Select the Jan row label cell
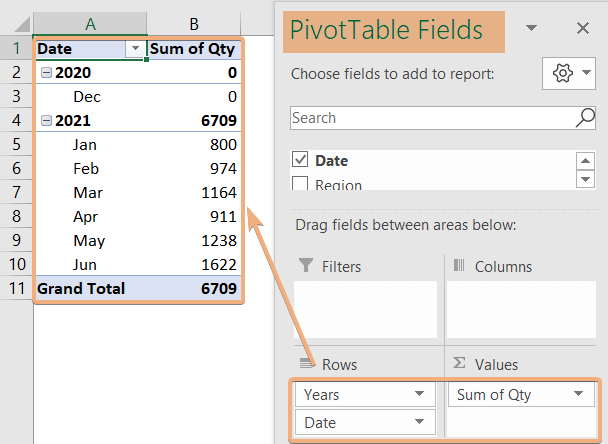Viewport: 608px width, 444px height. click(91, 145)
